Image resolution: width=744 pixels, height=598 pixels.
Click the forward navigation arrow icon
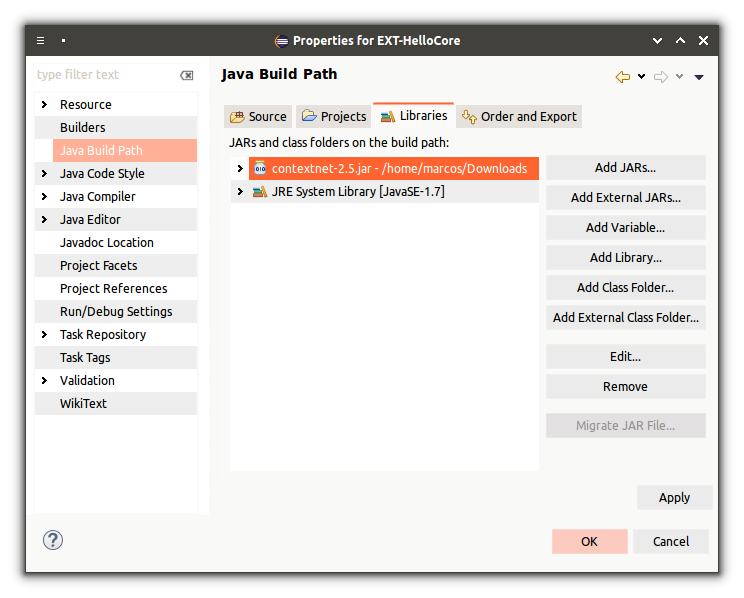click(x=661, y=77)
